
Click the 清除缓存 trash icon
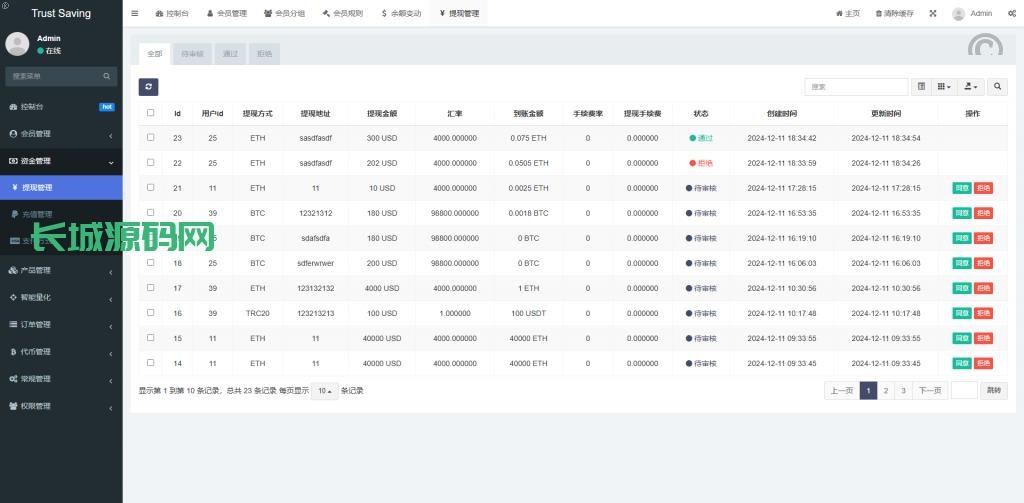tap(879, 14)
